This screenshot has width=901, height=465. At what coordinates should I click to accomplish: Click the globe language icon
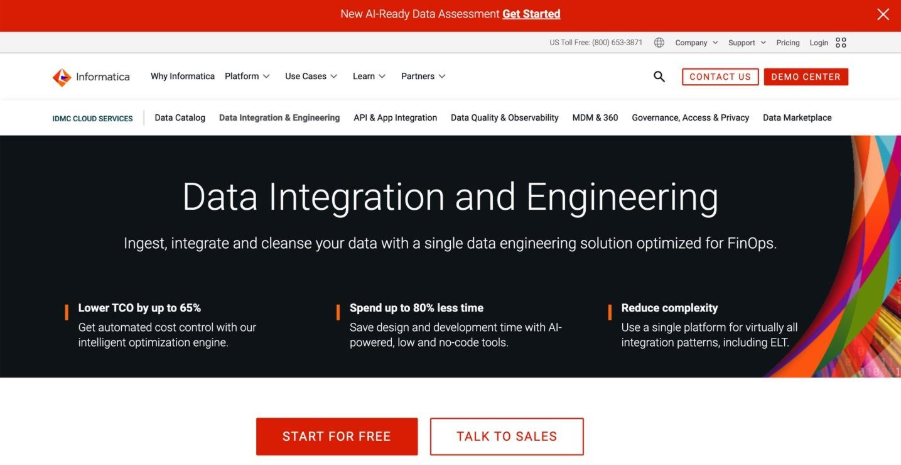coord(659,43)
